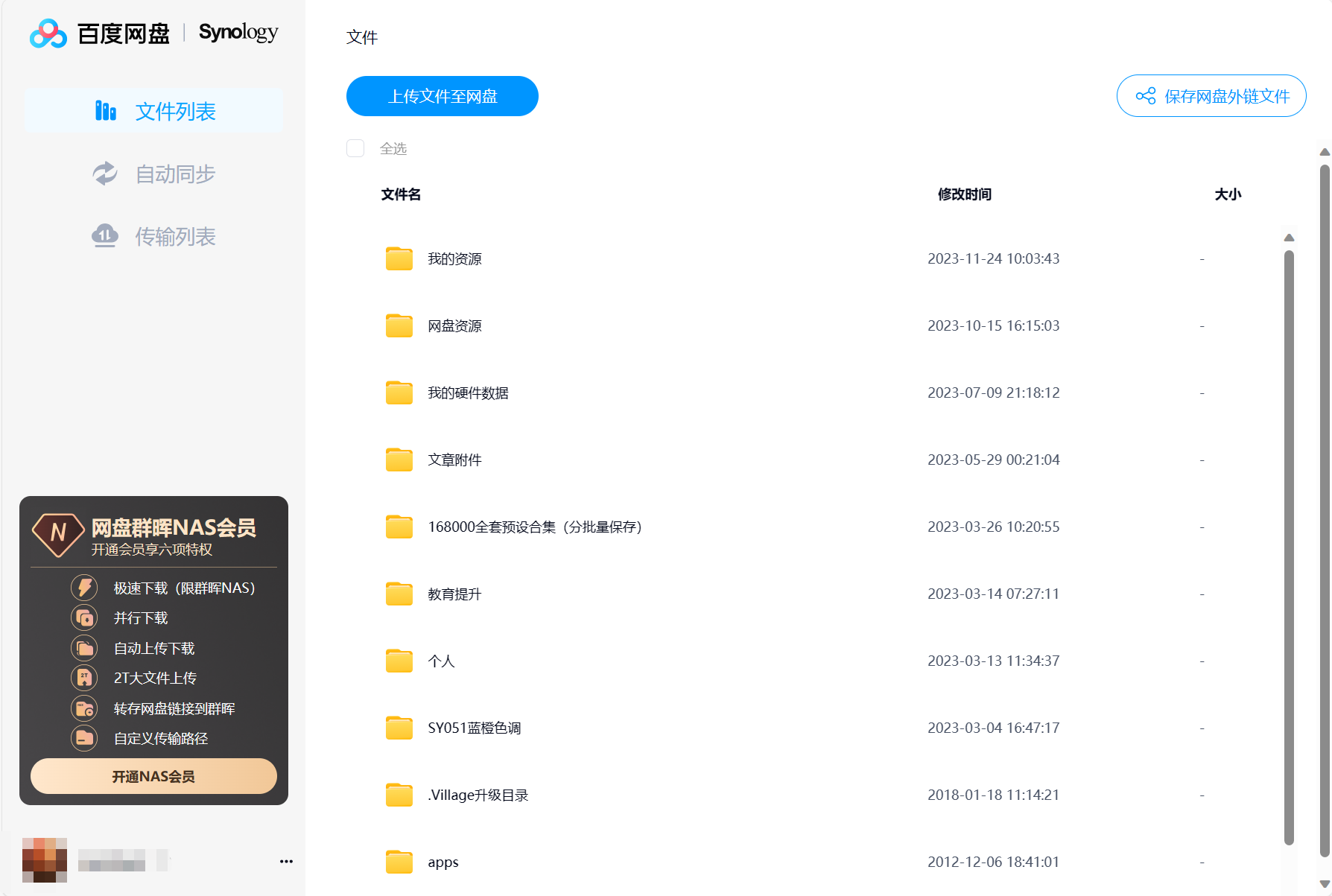Screen dimensions: 1332x896
Task: Click the 转存网盘链接到群晖 label
Action: tap(174, 708)
